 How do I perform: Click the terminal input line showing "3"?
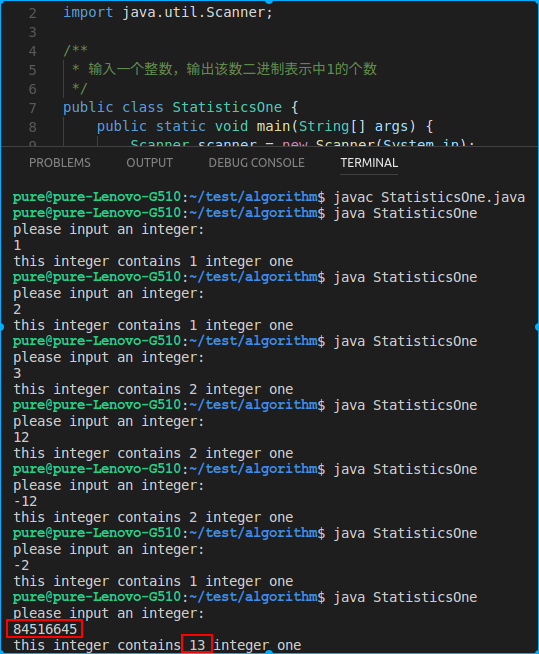17,373
